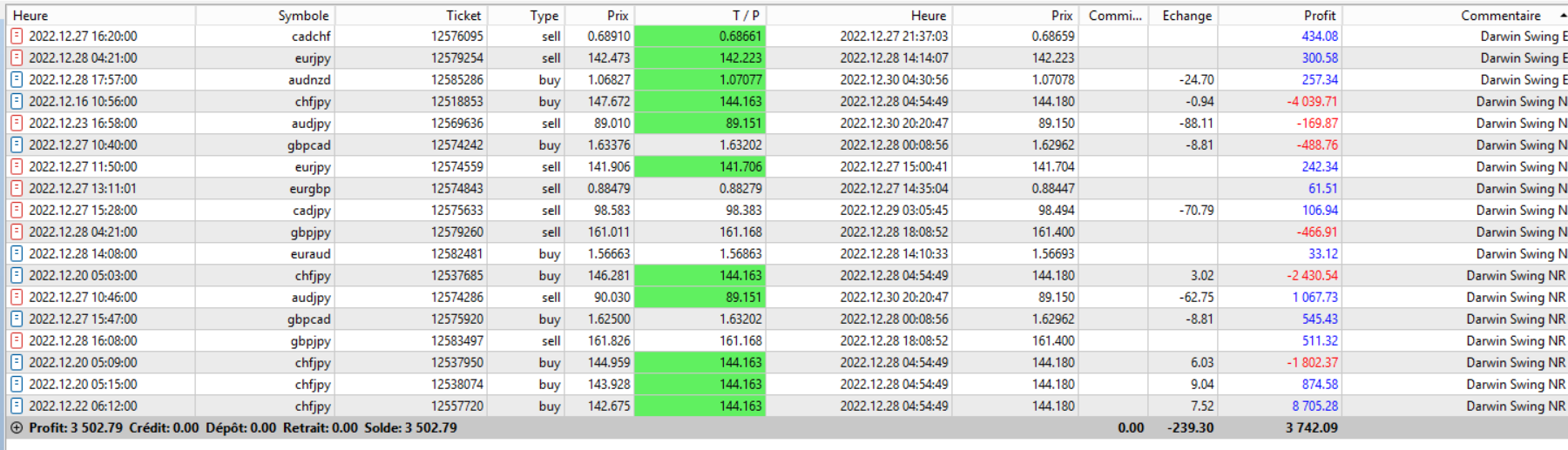This screenshot has width=1568, height=450.
Task: Select the buy order icon for ticket 12585286
Action: (17, 80)
